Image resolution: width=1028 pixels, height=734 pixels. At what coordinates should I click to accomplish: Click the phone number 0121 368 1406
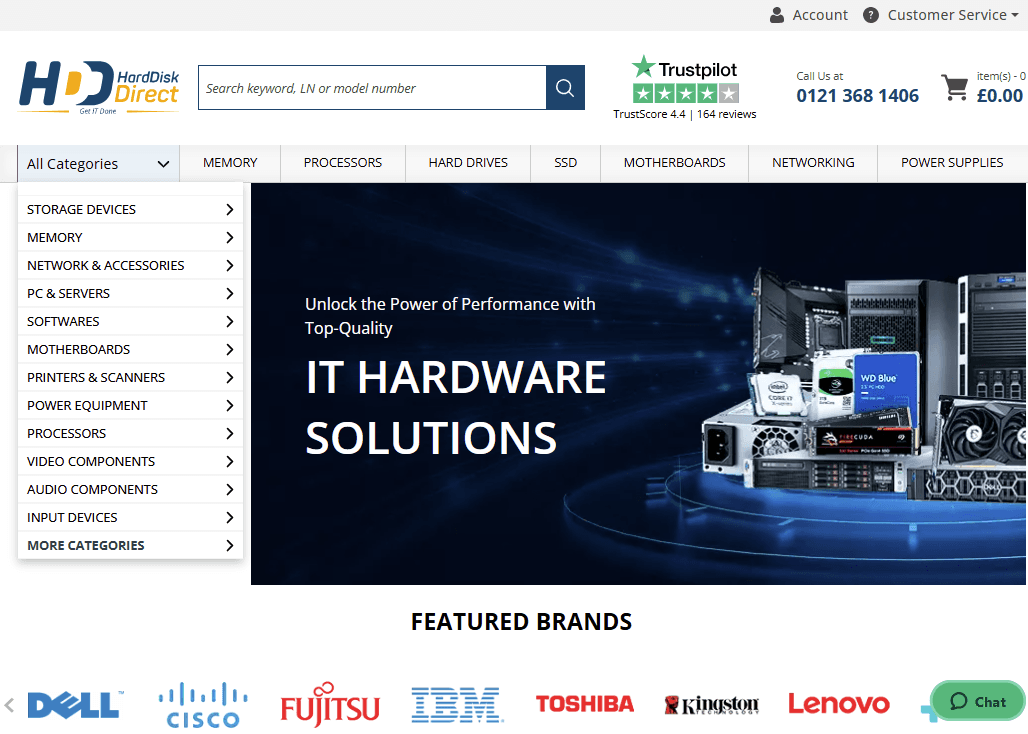pyautogui.click(x=857, y=95)
